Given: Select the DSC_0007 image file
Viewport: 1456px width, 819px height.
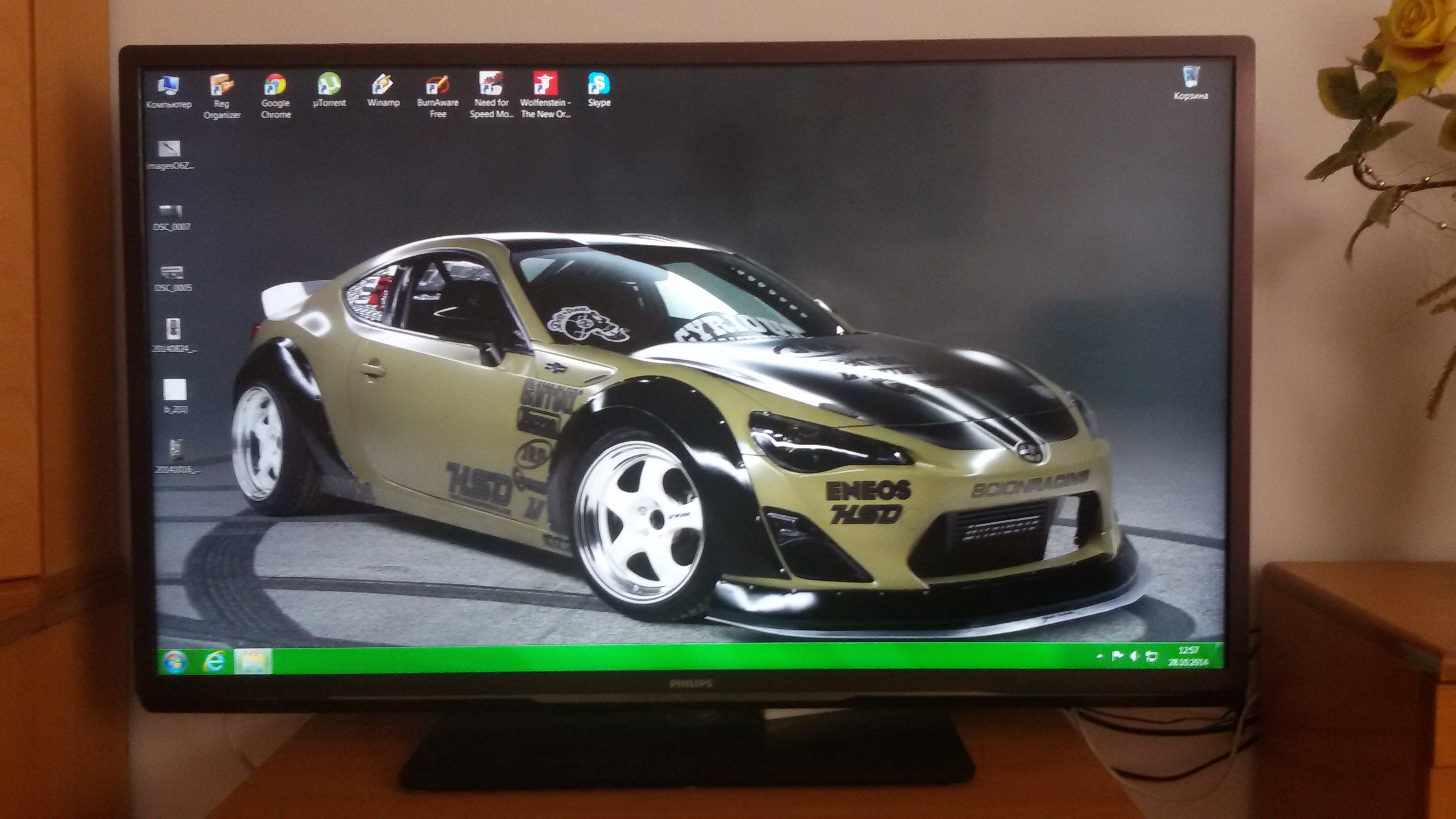Looking at the screenshot, I should pos(171,218).
